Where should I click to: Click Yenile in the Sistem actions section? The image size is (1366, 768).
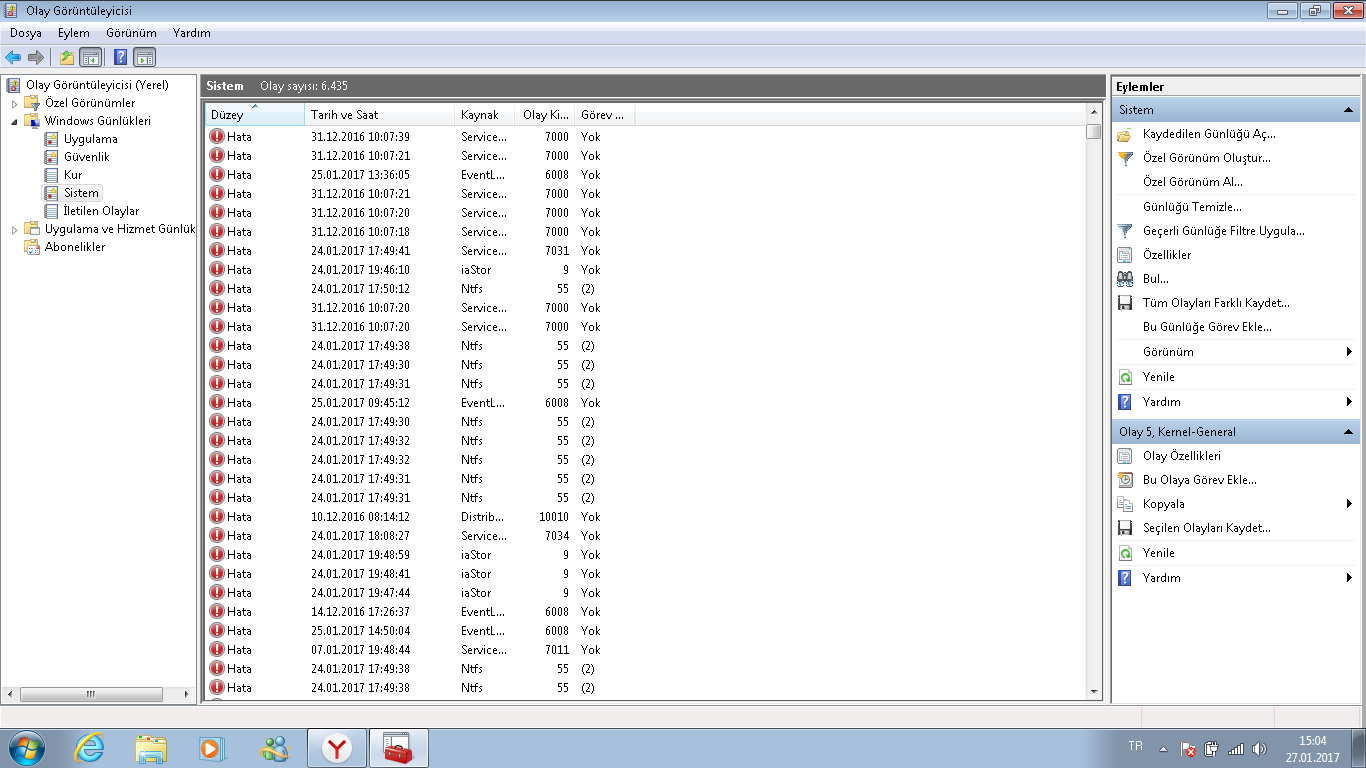click(1158, 377)
